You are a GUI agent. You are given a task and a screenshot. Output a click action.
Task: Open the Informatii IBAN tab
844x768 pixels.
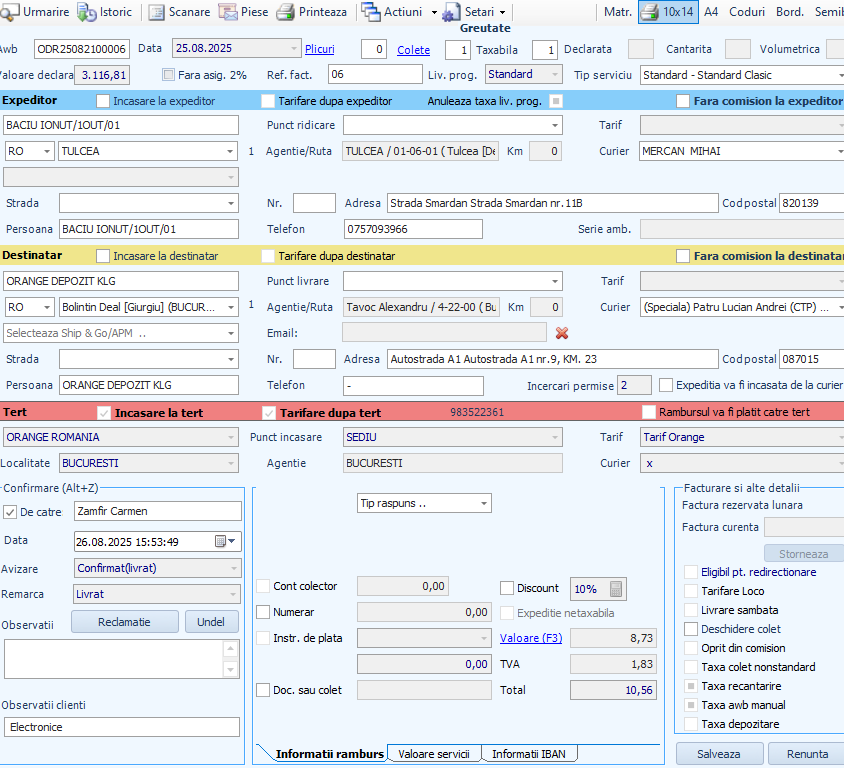(529, 754)
